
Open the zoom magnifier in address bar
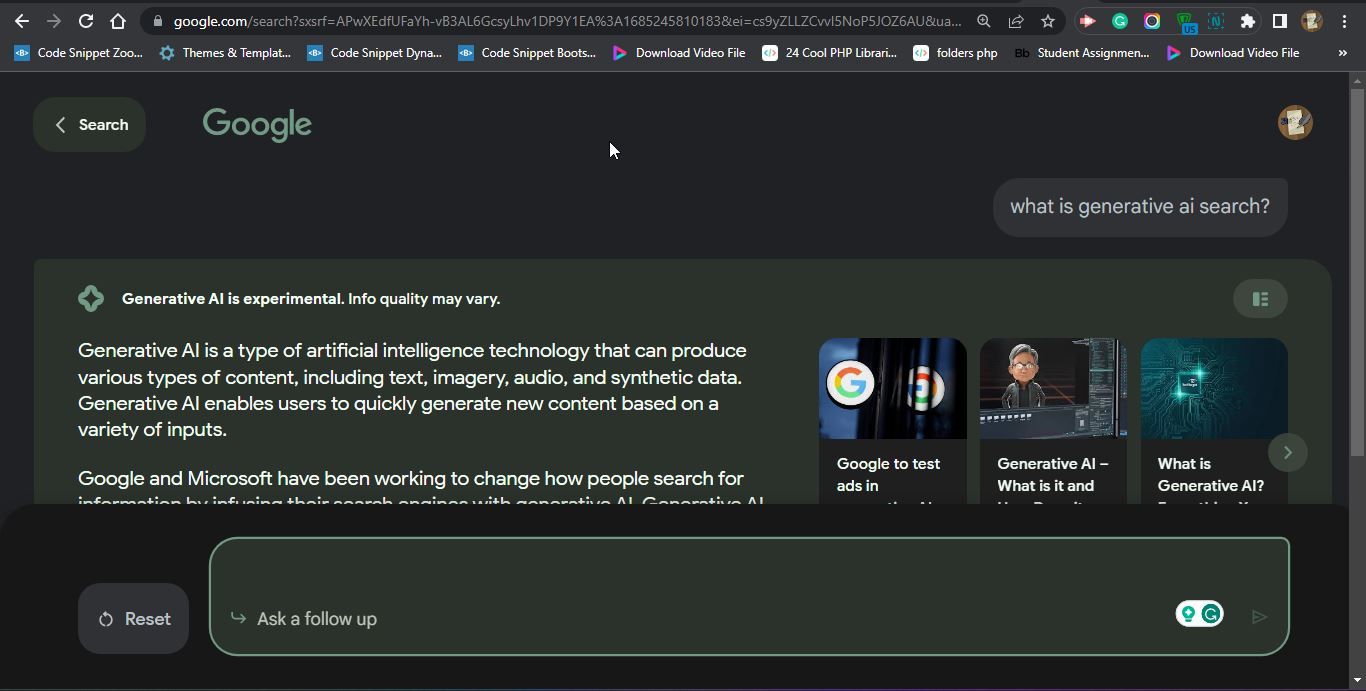[984, 21]
